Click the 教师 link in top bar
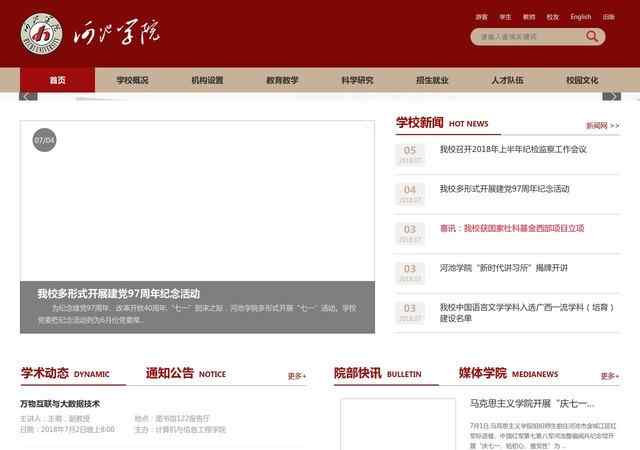This screenshot has height=450, width=640. 529,17
